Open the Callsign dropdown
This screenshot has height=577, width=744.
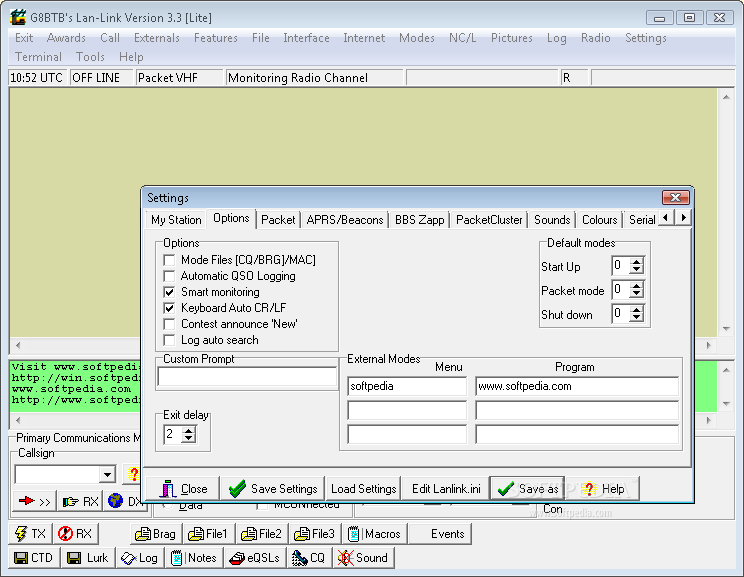[x=107, y=474]
